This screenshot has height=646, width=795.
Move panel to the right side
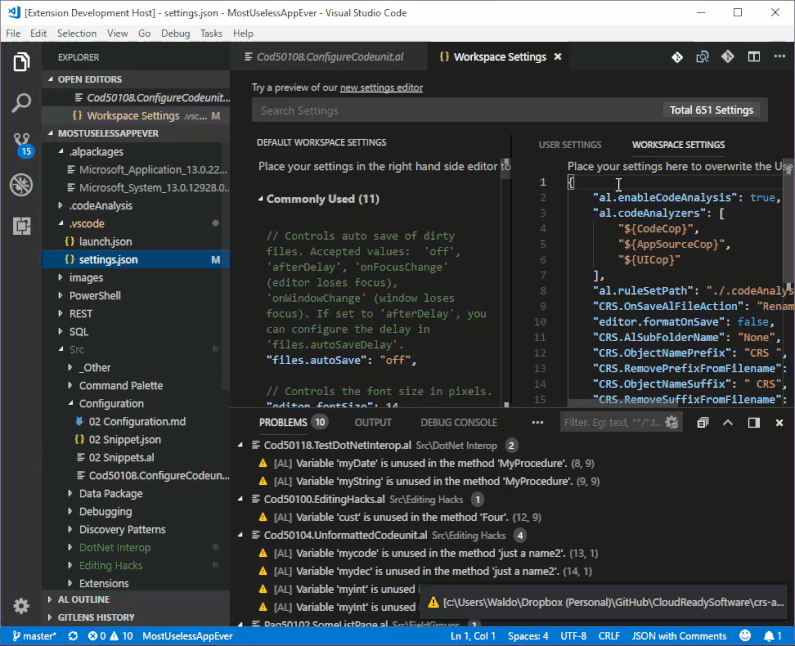754,422
